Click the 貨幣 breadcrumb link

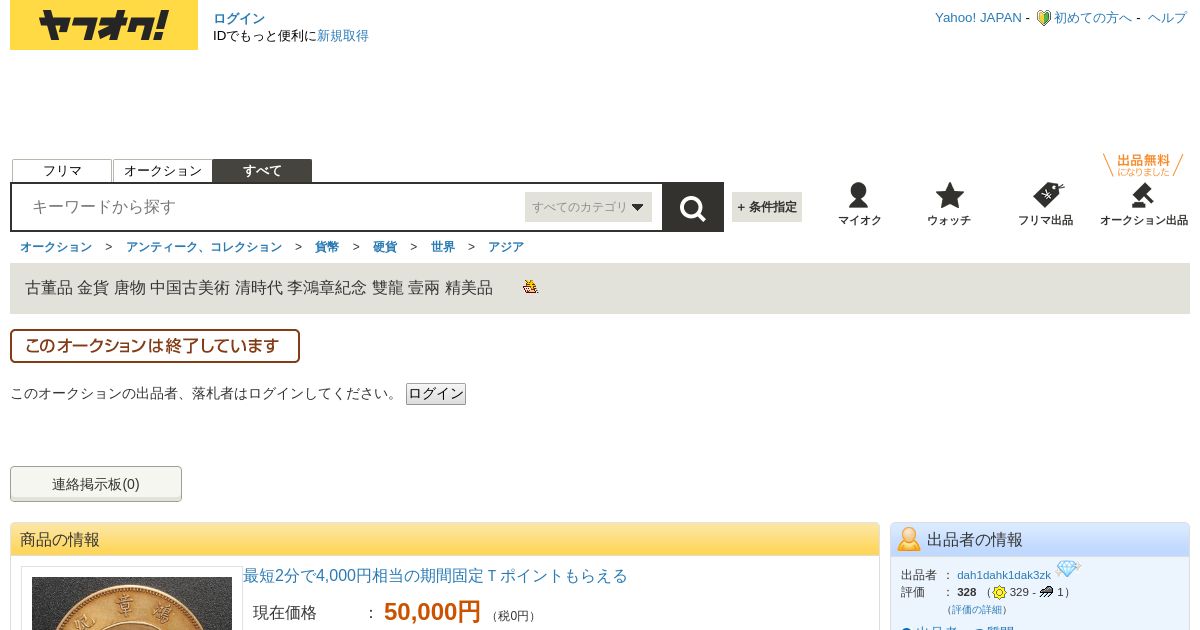pos(327,247)
